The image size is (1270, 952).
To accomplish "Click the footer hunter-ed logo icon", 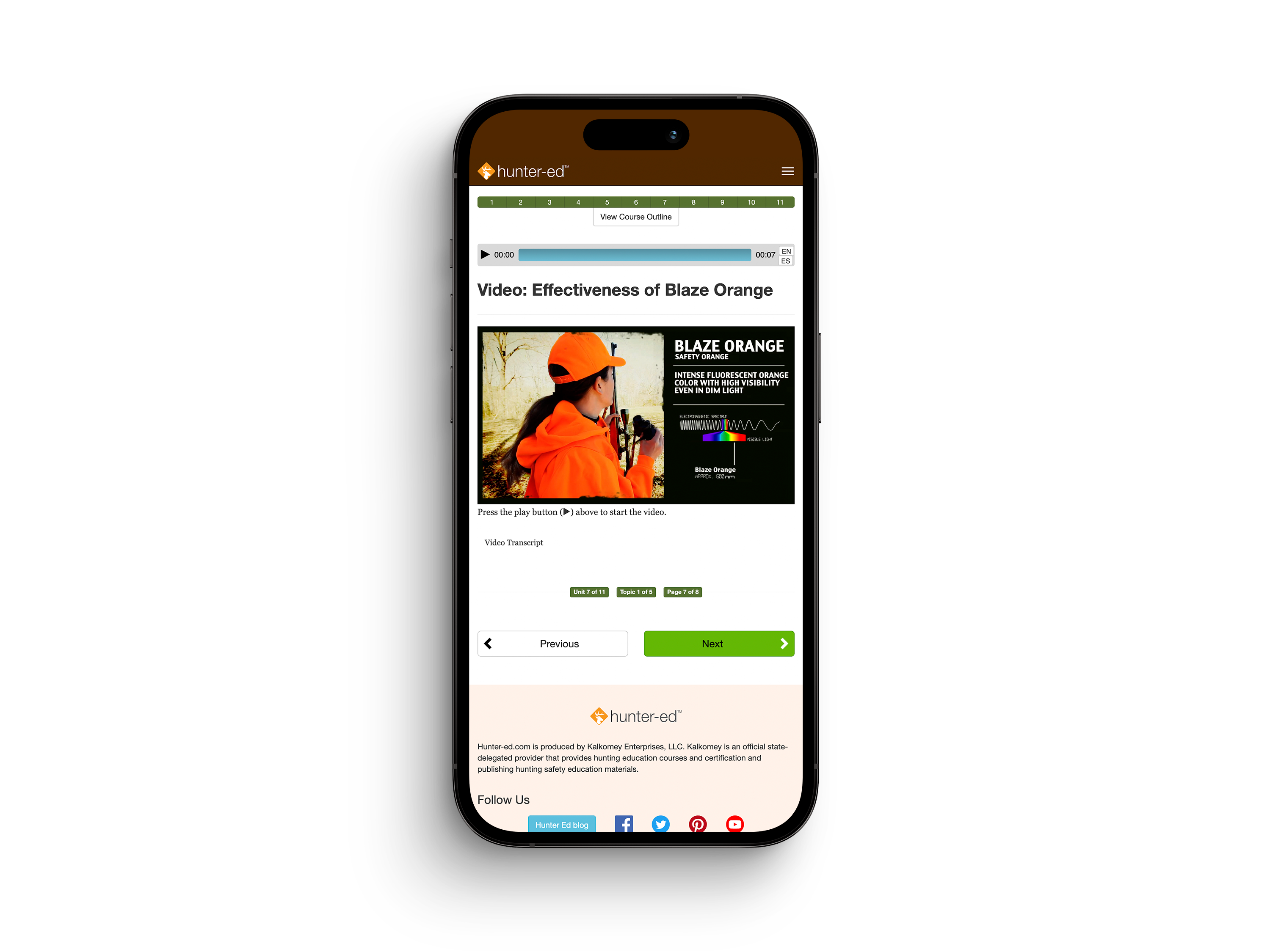I will 596,716.
